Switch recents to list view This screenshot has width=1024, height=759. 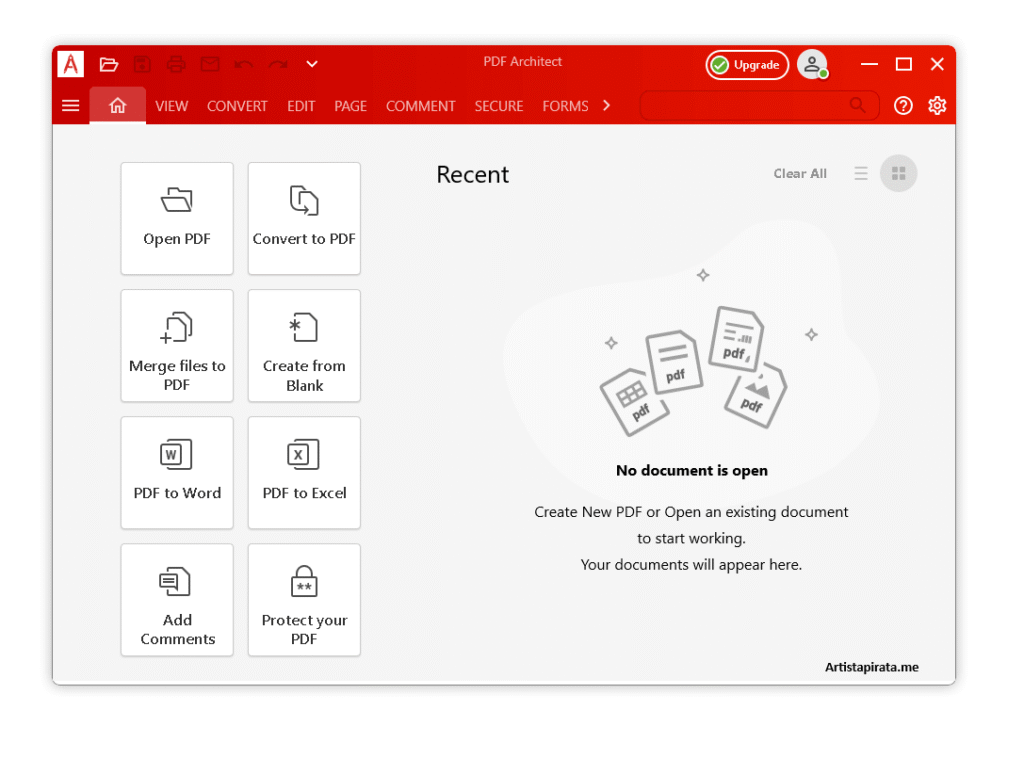[x=861, y=172]
